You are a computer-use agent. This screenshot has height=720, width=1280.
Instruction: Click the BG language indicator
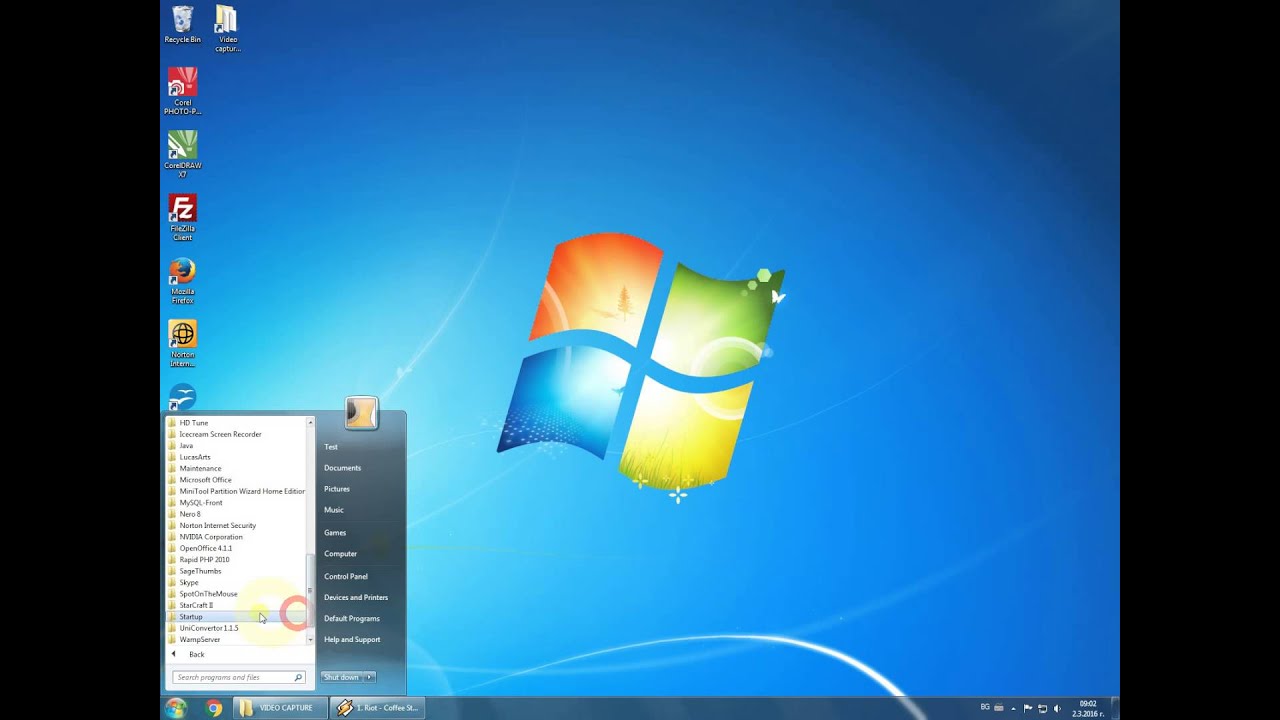[x=985, y=708]
